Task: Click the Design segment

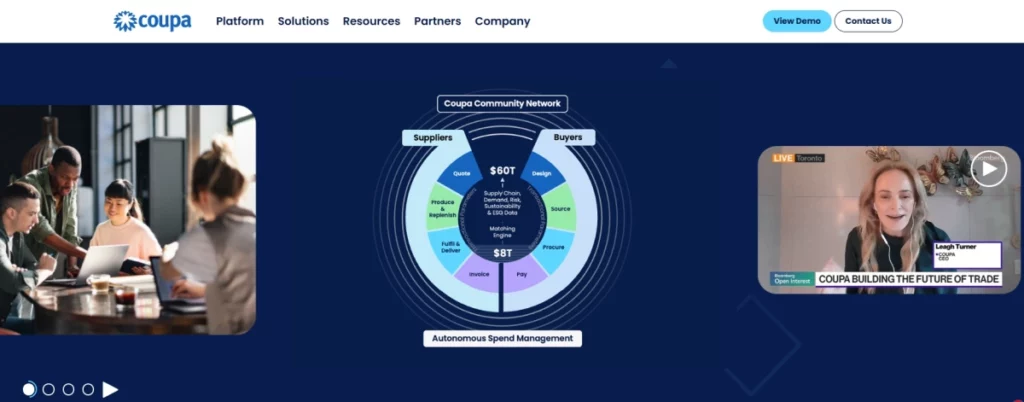Action: click(542, 174)
